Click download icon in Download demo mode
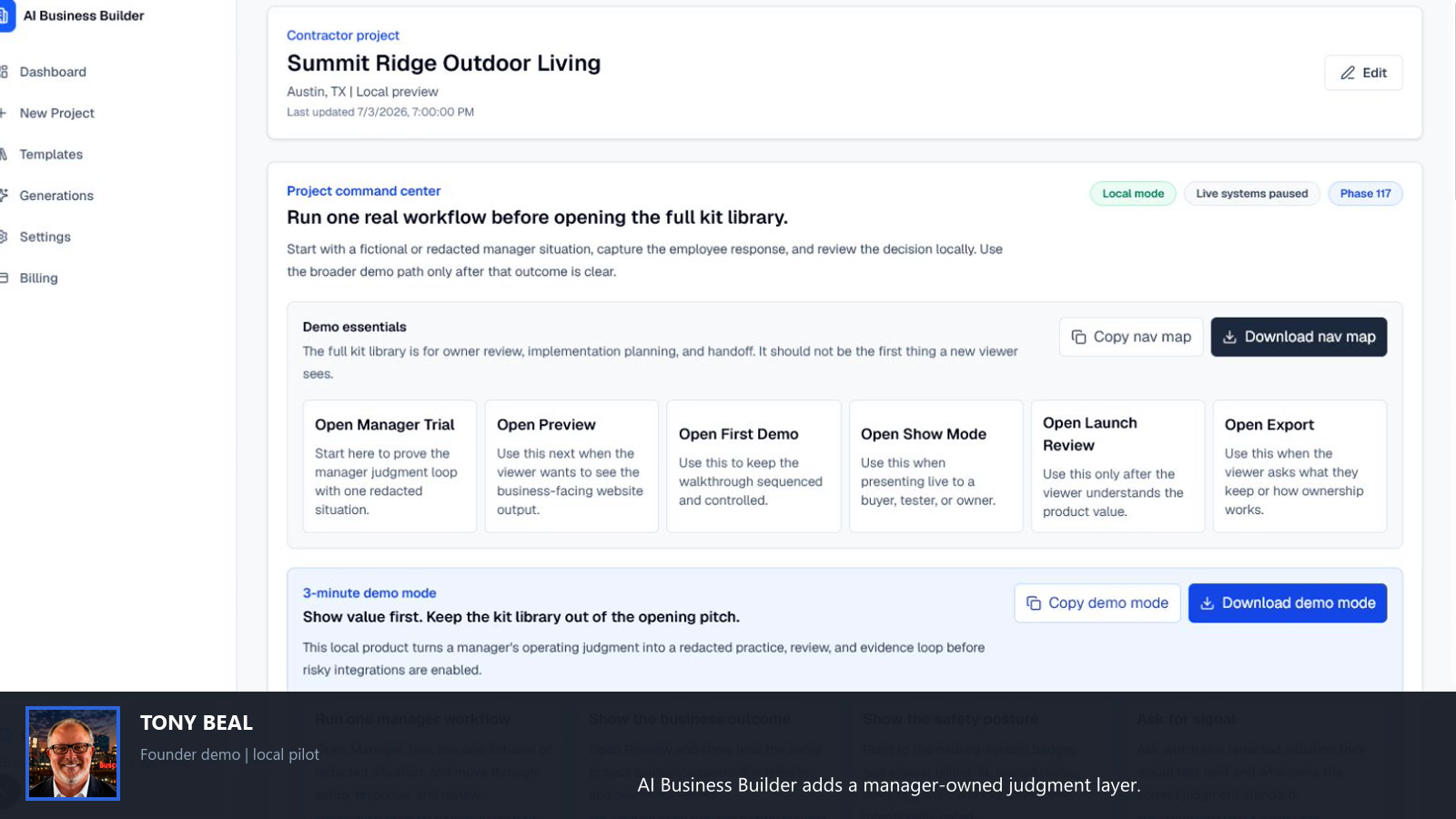The width and height of the screenshot is (1456, 819). [1208, 603]
